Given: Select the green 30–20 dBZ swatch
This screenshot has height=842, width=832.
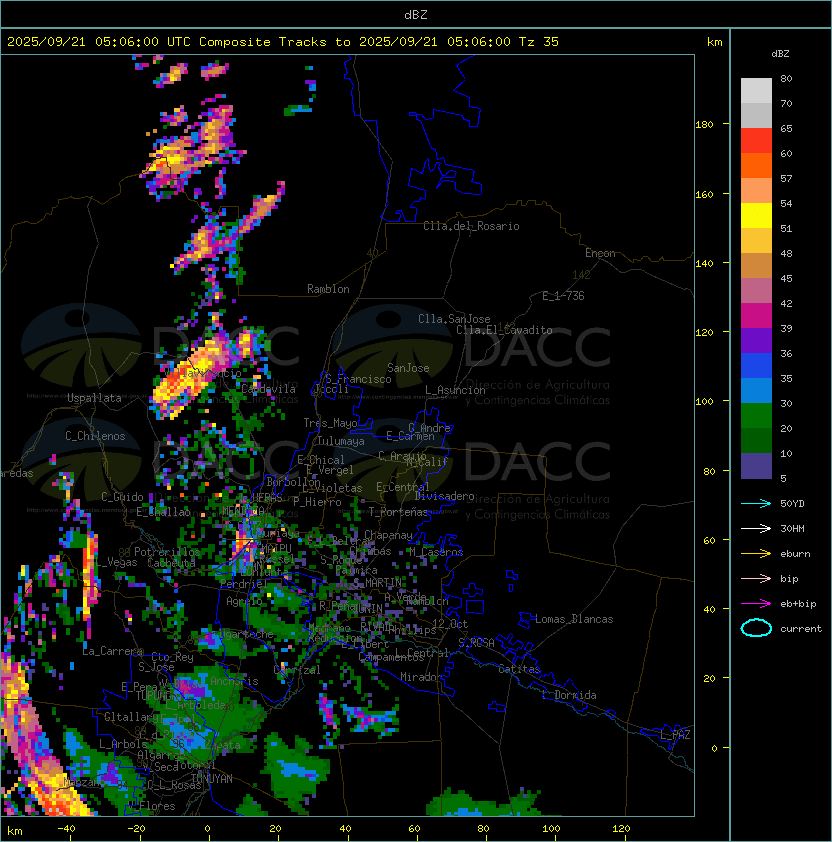Looking at the screenshot, I should click(756, 416).
